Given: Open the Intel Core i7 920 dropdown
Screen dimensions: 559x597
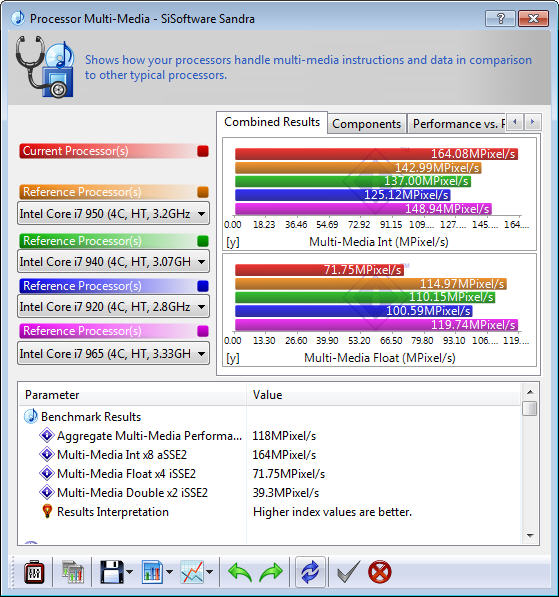Looking at the screenshot, I should [113, 307].
